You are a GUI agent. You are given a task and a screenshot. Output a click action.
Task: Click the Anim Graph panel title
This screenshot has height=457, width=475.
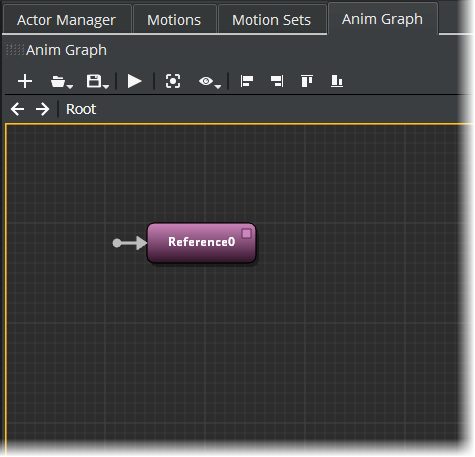pyautogui.click(x=66, y=50)
